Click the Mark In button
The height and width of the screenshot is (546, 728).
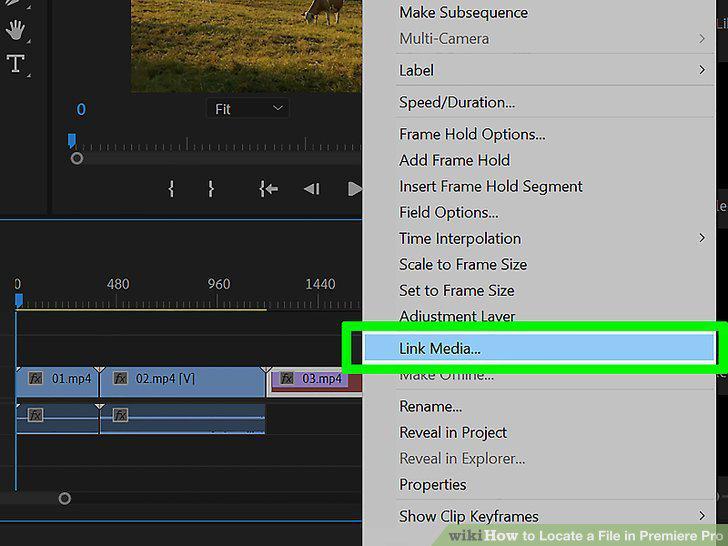coord(171,189)
